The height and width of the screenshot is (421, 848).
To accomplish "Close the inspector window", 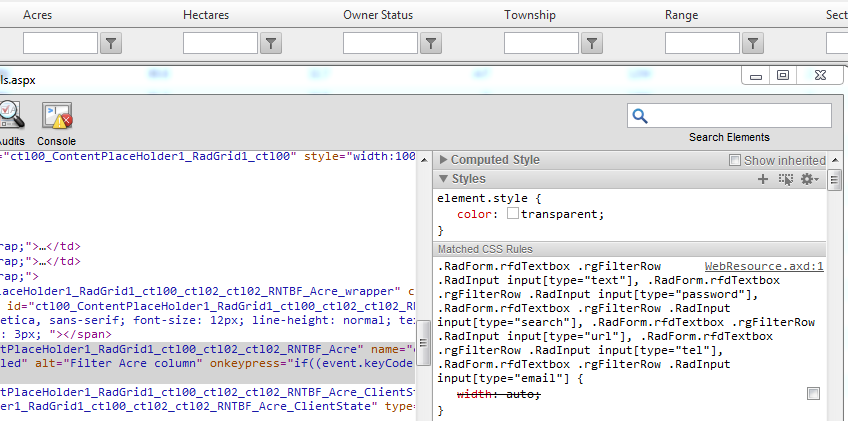I will tap(820, 76).
